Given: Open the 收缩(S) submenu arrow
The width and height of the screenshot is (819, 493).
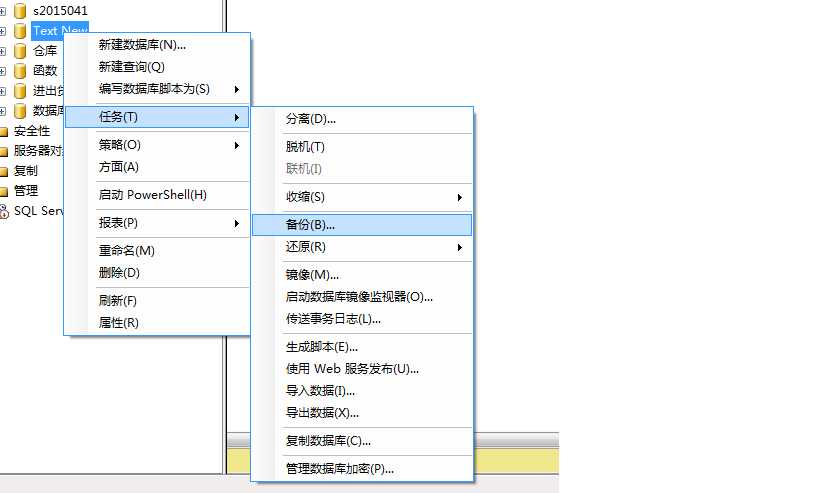Looking at the screenshot, I should click(460, 197).
